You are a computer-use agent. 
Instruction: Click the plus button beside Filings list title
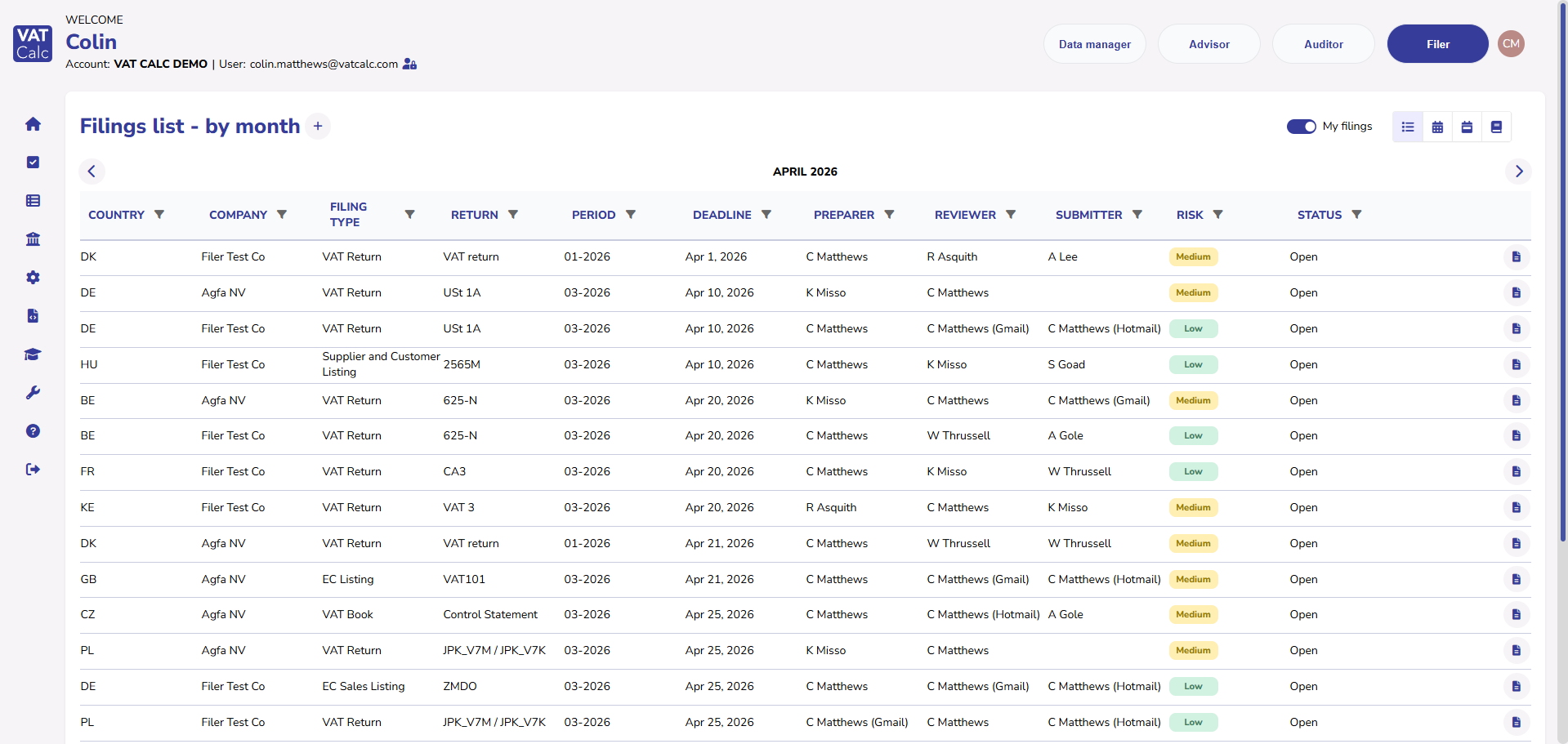tap(318, 127)
